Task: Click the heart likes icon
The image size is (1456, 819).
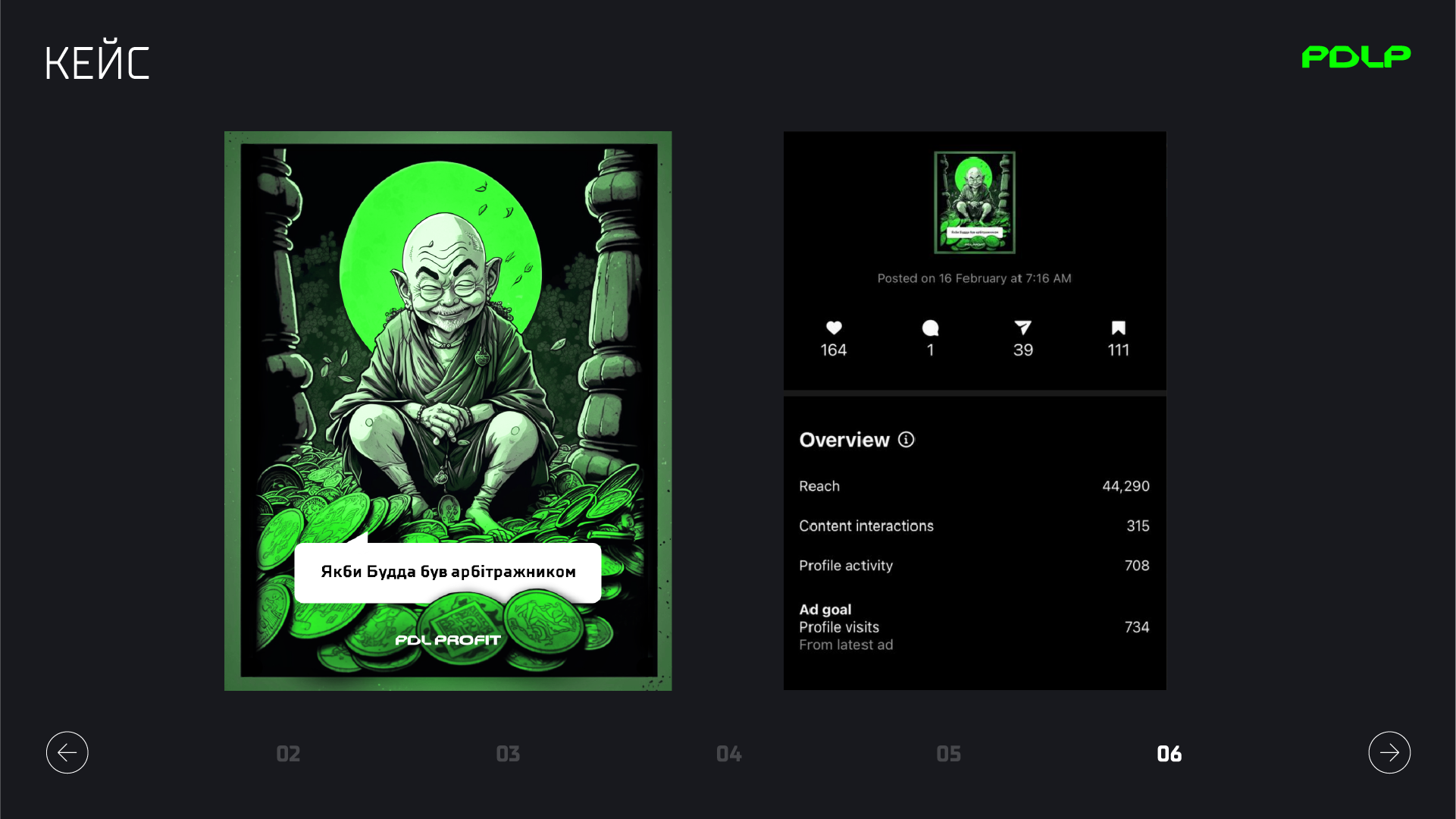Action: (834, 328)
